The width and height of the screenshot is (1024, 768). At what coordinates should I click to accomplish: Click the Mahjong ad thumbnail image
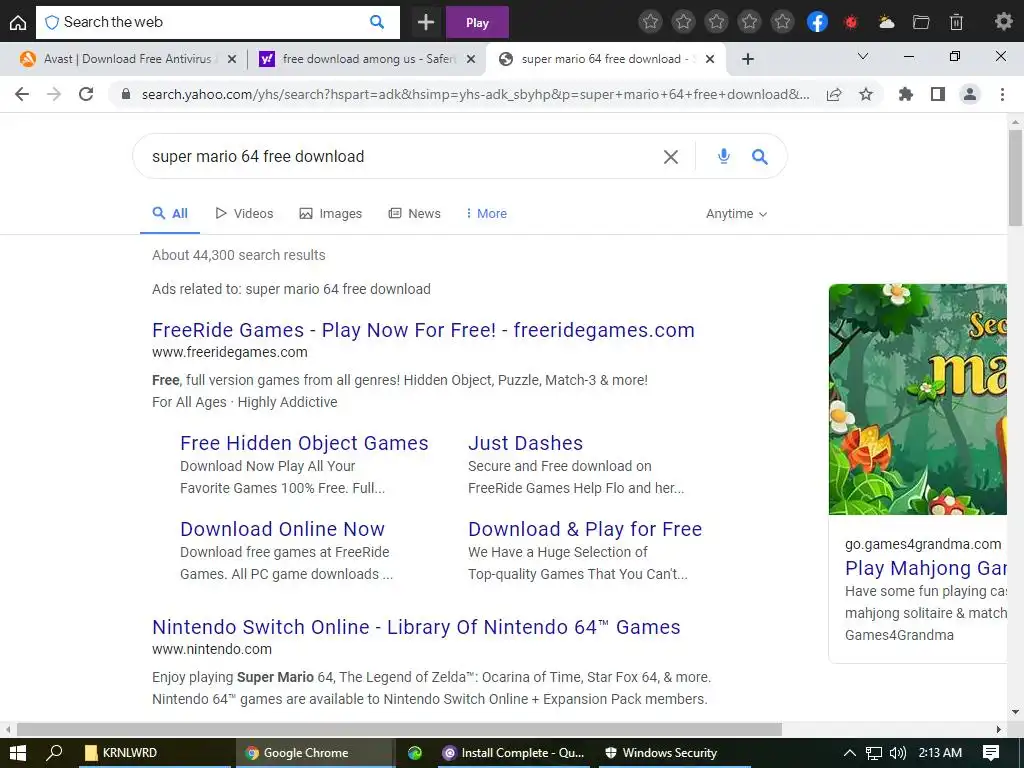pos(918,399)
